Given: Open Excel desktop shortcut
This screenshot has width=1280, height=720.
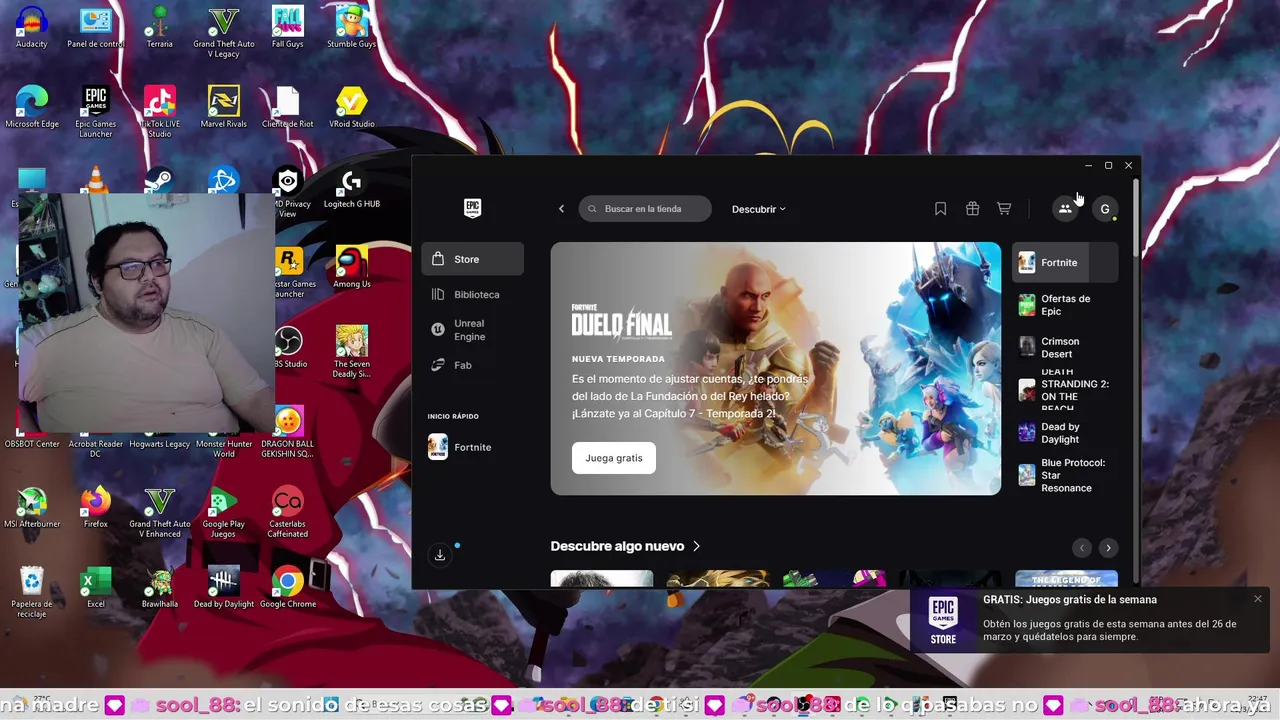Looking at the screenshot, I should click(x=96, y=588).
